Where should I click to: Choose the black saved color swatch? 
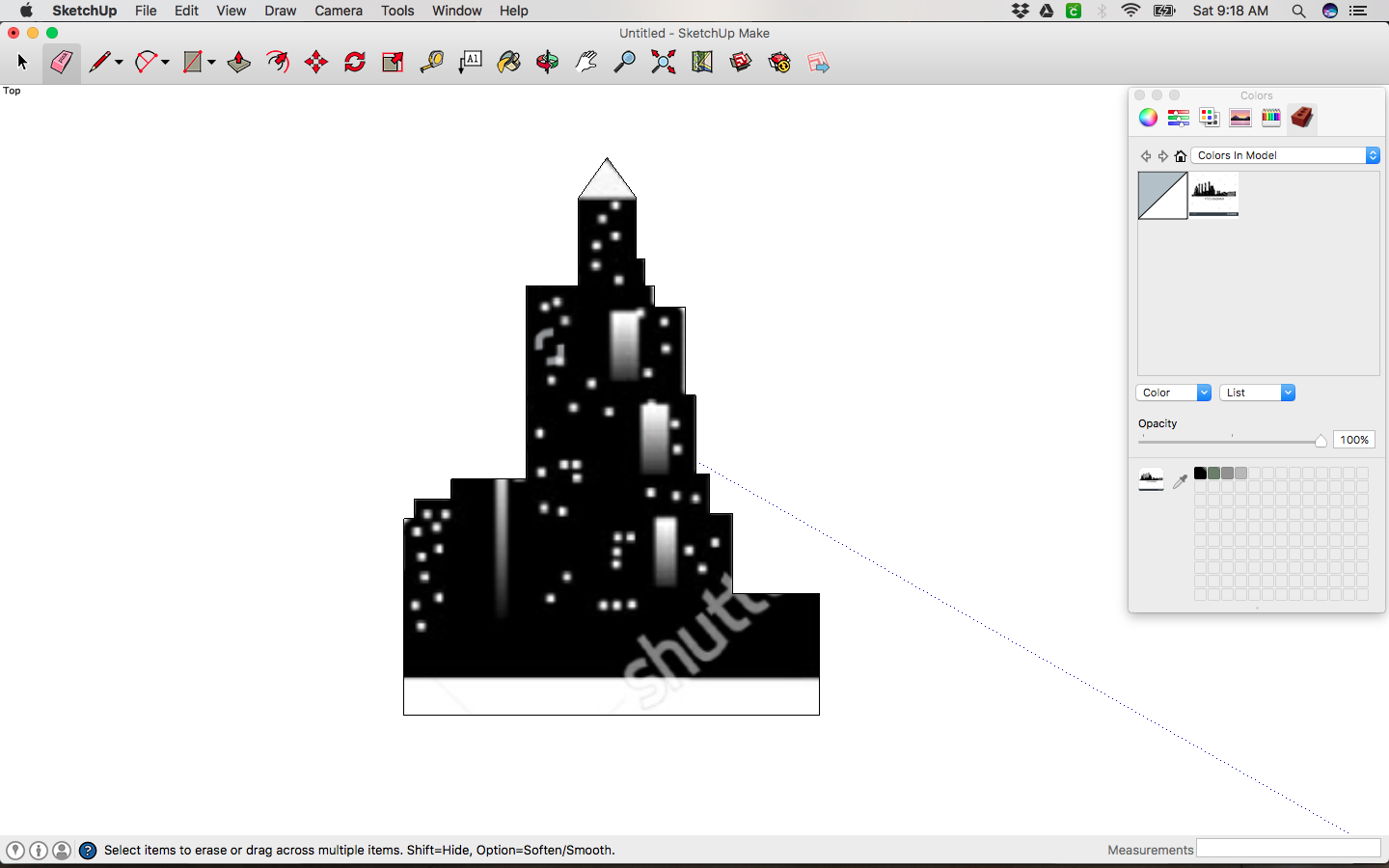(1200, 474)
